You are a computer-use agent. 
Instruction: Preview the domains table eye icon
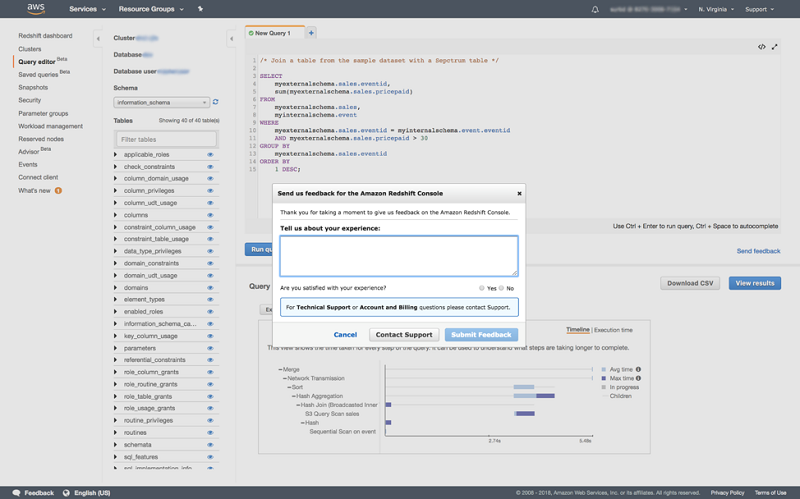point(210,288)
